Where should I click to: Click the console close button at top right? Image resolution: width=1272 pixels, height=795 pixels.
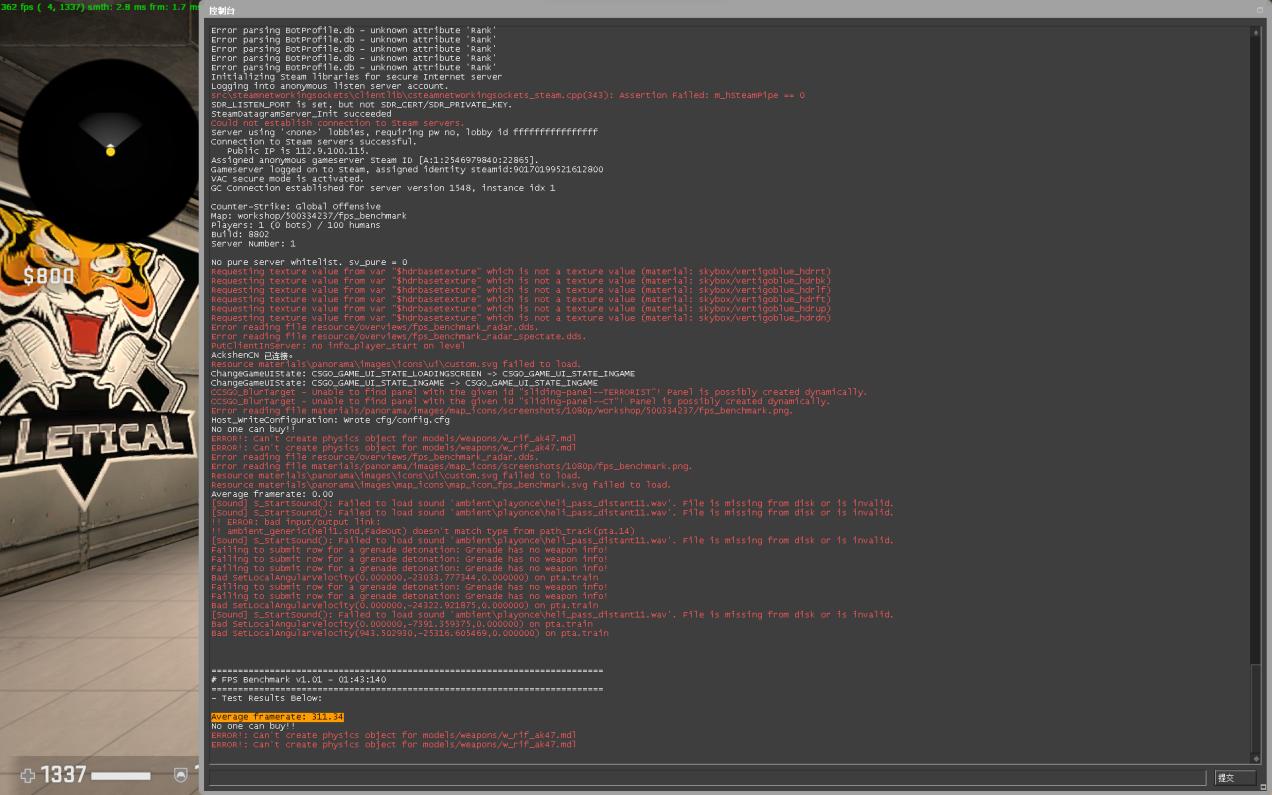tap(1260, 10)
